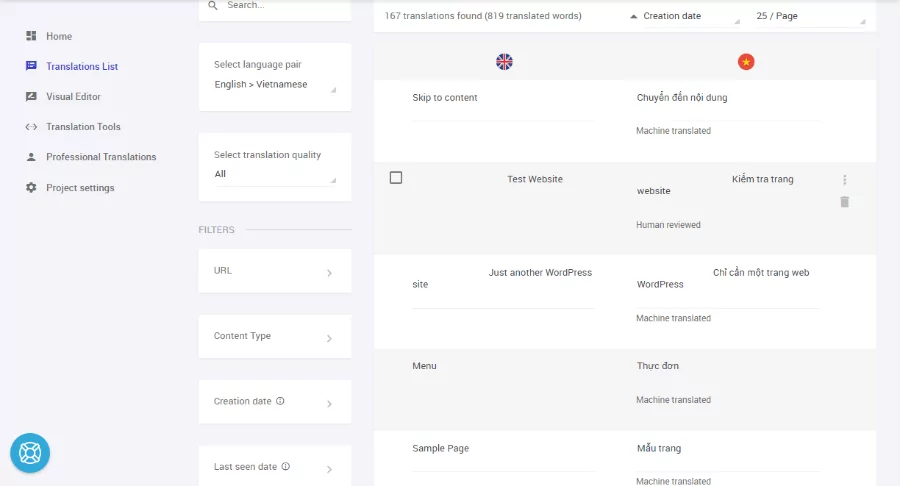This screenshot has width=900, height=486.
Task: Click the Translation Tools arrows icon
Action: [31, 127]
